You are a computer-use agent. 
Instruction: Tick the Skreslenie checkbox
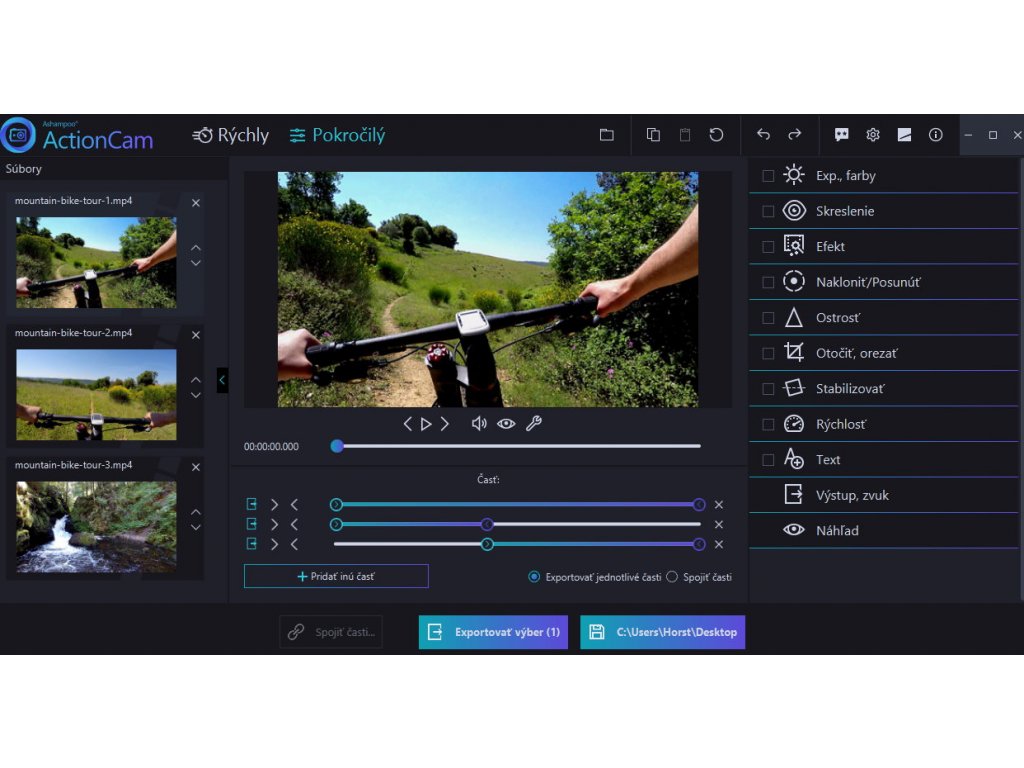click(x=768, y=211)
